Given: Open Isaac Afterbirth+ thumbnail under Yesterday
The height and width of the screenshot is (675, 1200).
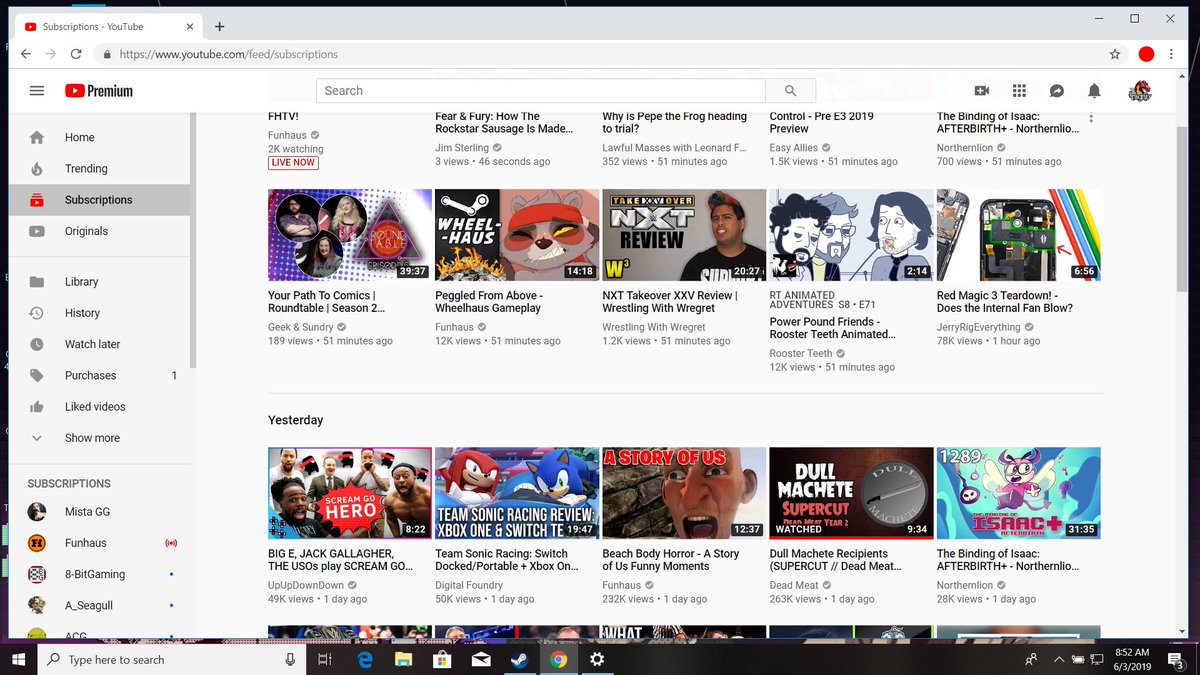Looking at the screenshot, I should click(x=1018, y=493).
